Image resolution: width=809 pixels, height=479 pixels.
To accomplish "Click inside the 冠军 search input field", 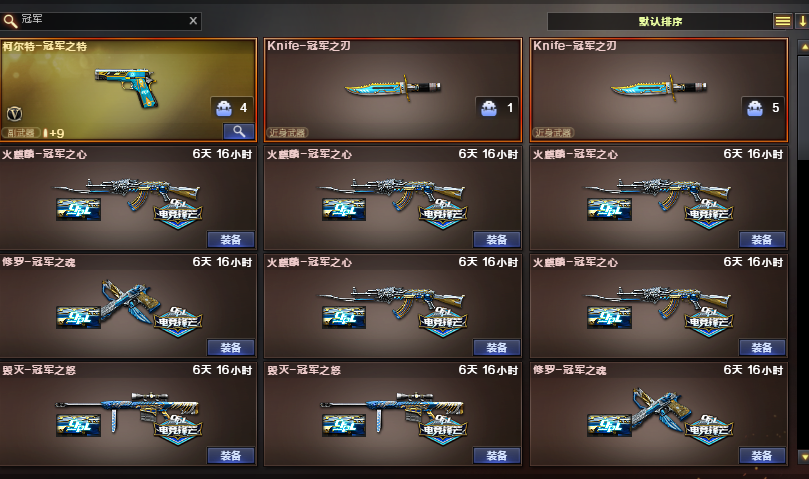I will point(103,21).
